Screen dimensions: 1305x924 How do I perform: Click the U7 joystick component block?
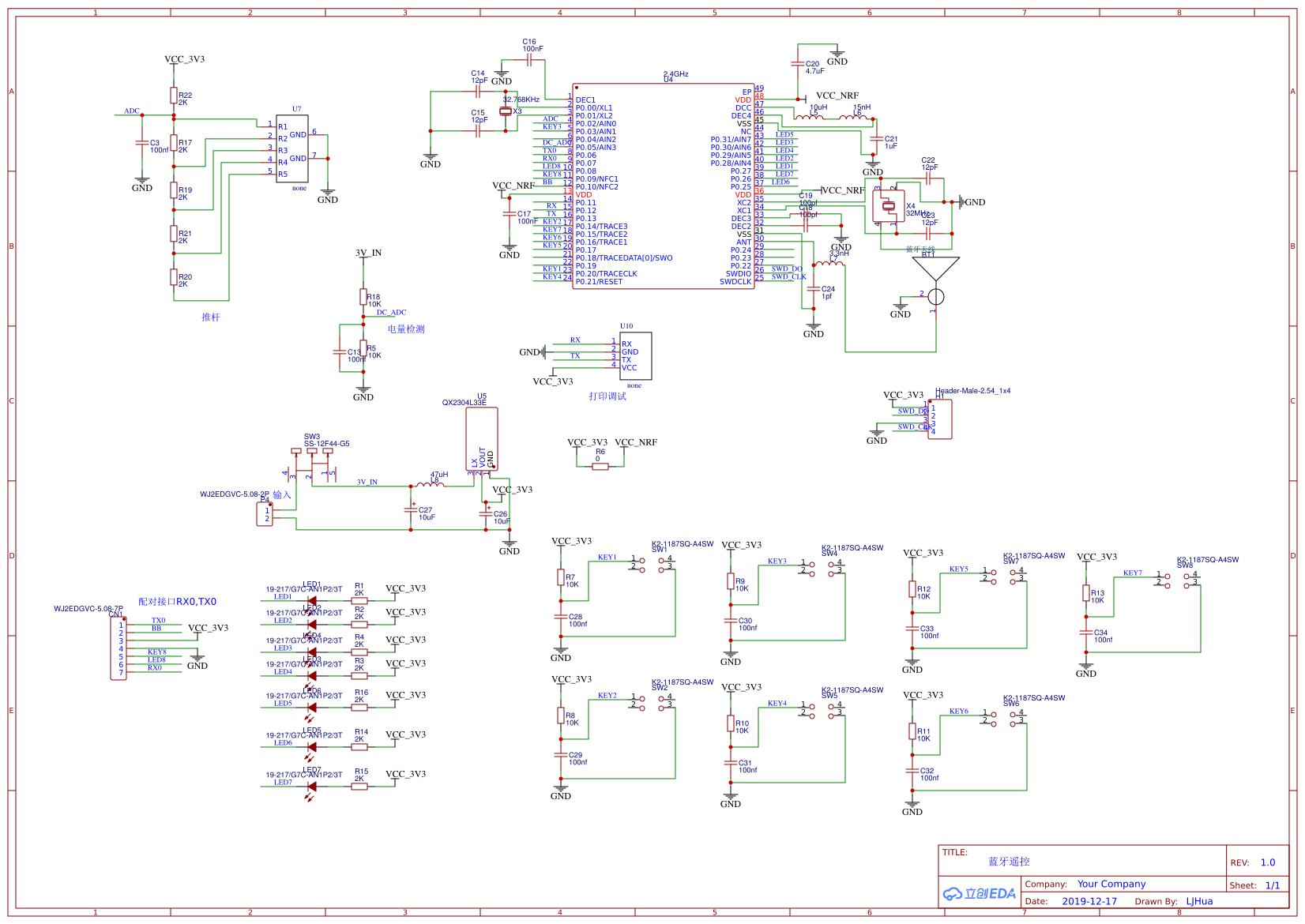click(291, 148)
